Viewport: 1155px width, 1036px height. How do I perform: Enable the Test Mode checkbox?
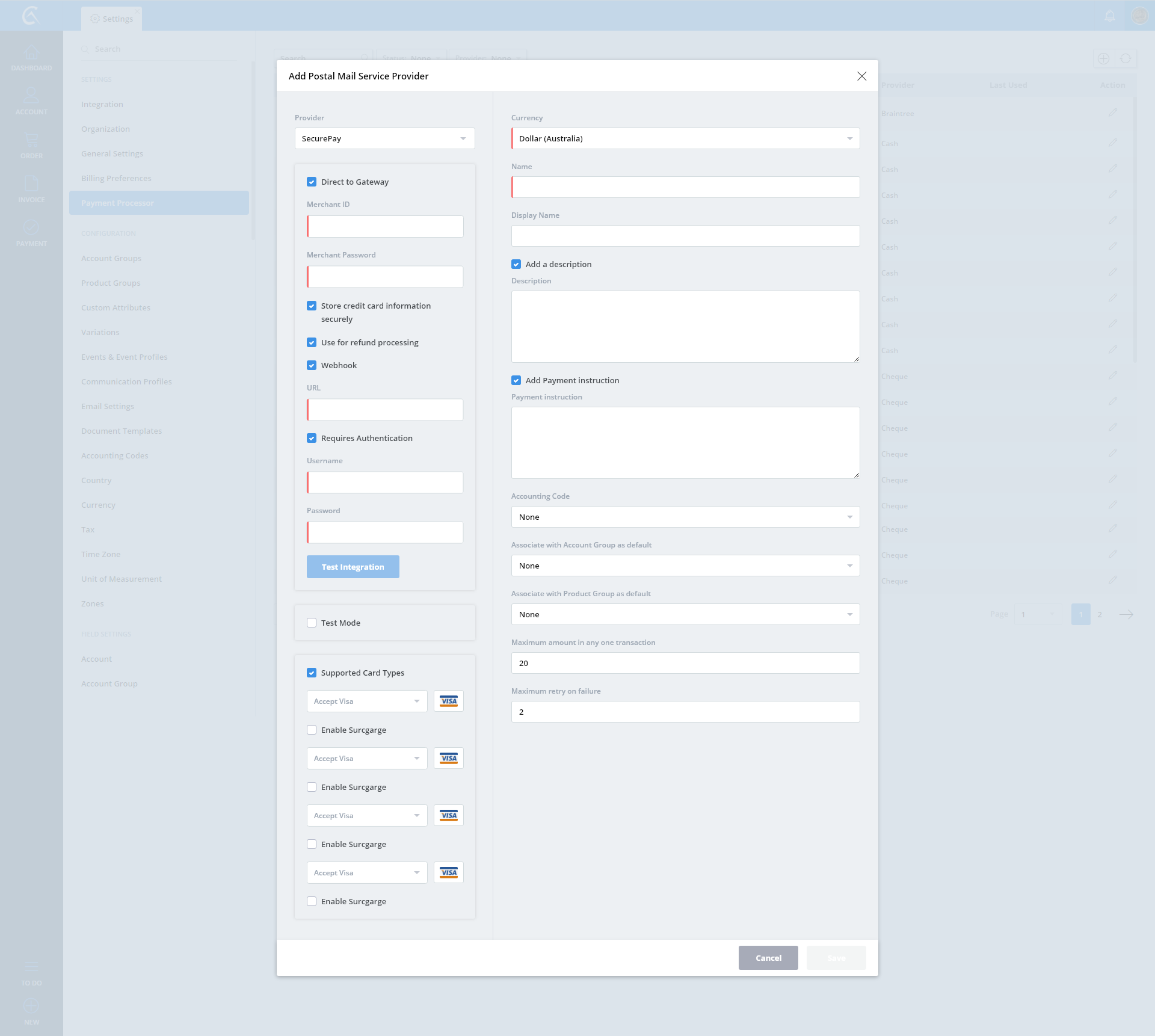pos(312,623)
